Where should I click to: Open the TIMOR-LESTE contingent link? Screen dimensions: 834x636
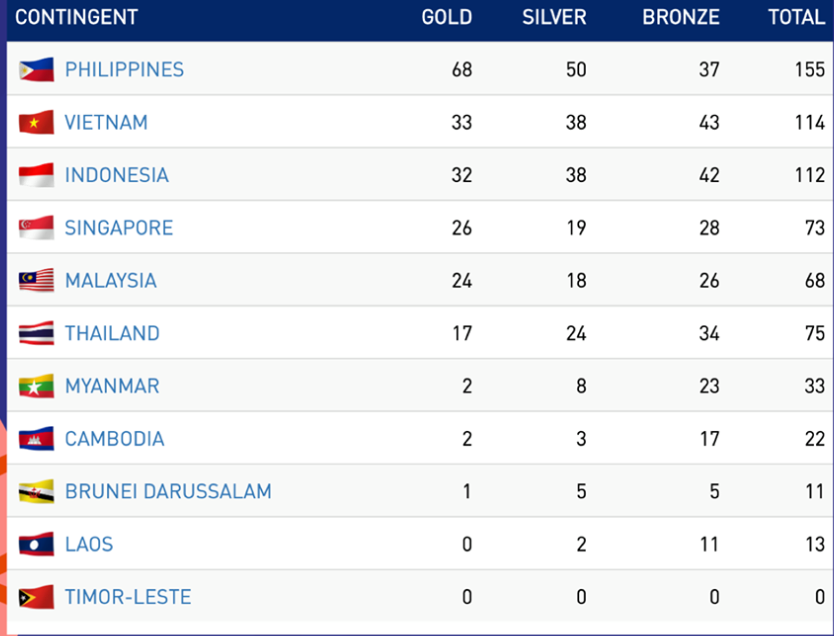[128, 598]
